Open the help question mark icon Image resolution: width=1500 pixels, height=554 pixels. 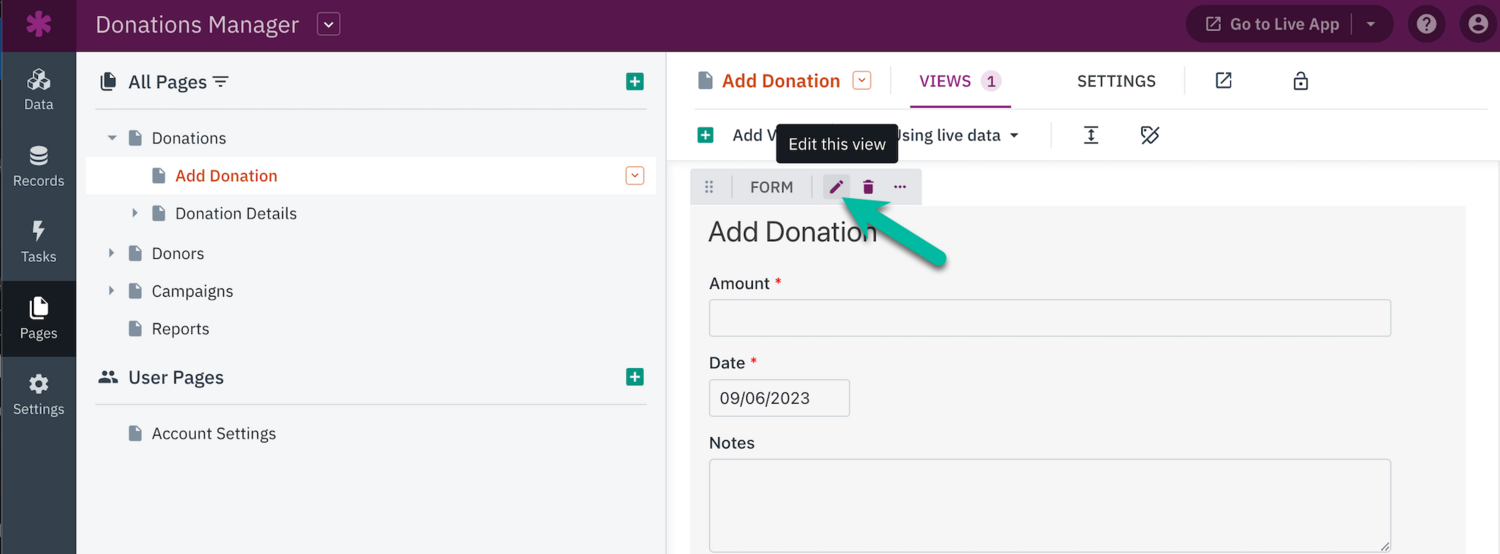(1427, 25)
